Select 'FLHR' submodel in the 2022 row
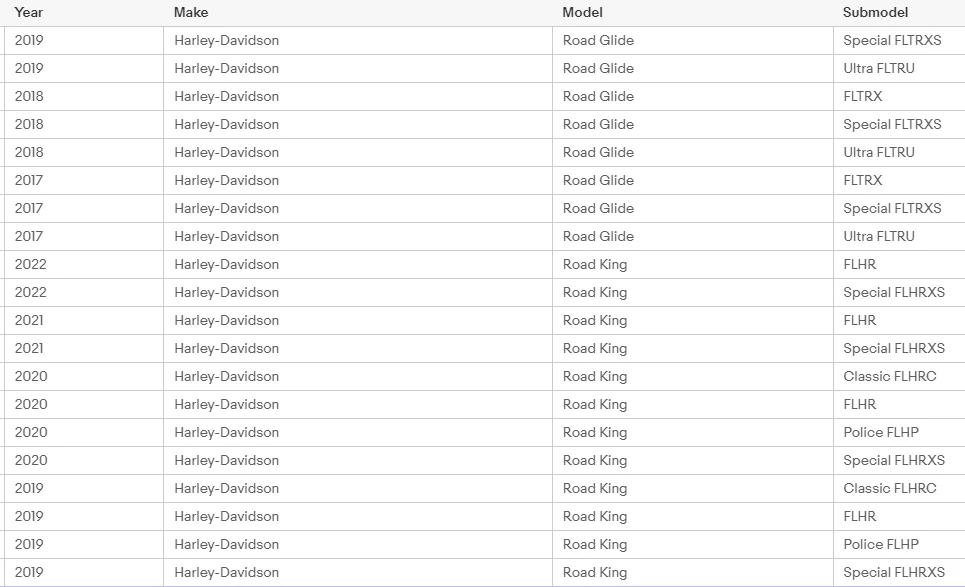965x587 pixels. pos(859,265)
